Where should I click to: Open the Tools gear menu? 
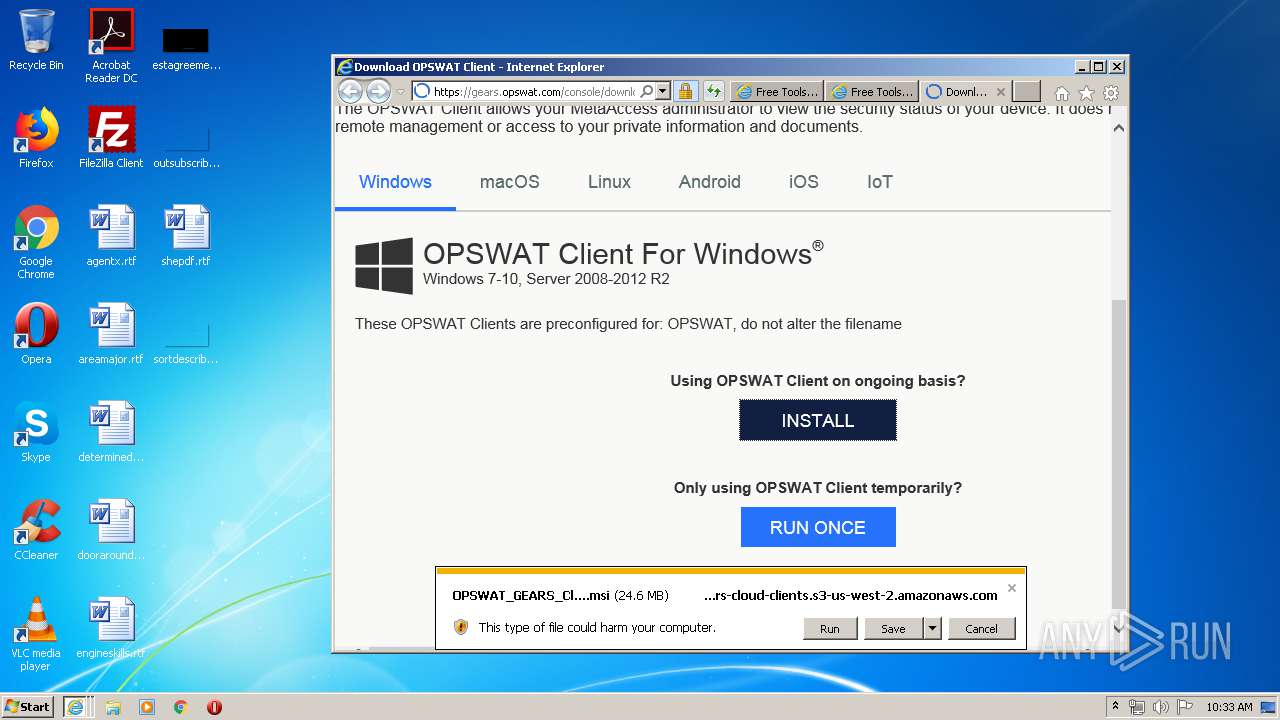click(1111, 93)
